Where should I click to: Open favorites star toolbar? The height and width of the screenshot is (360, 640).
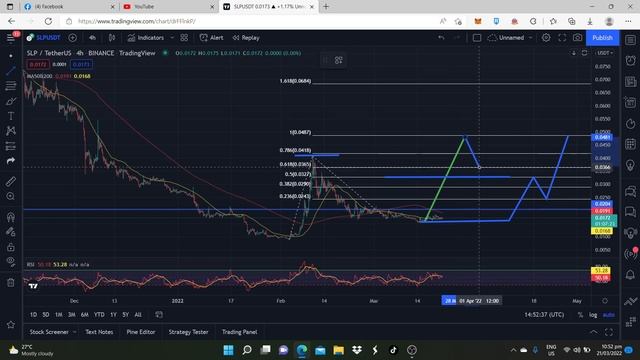tap(11, 324)
